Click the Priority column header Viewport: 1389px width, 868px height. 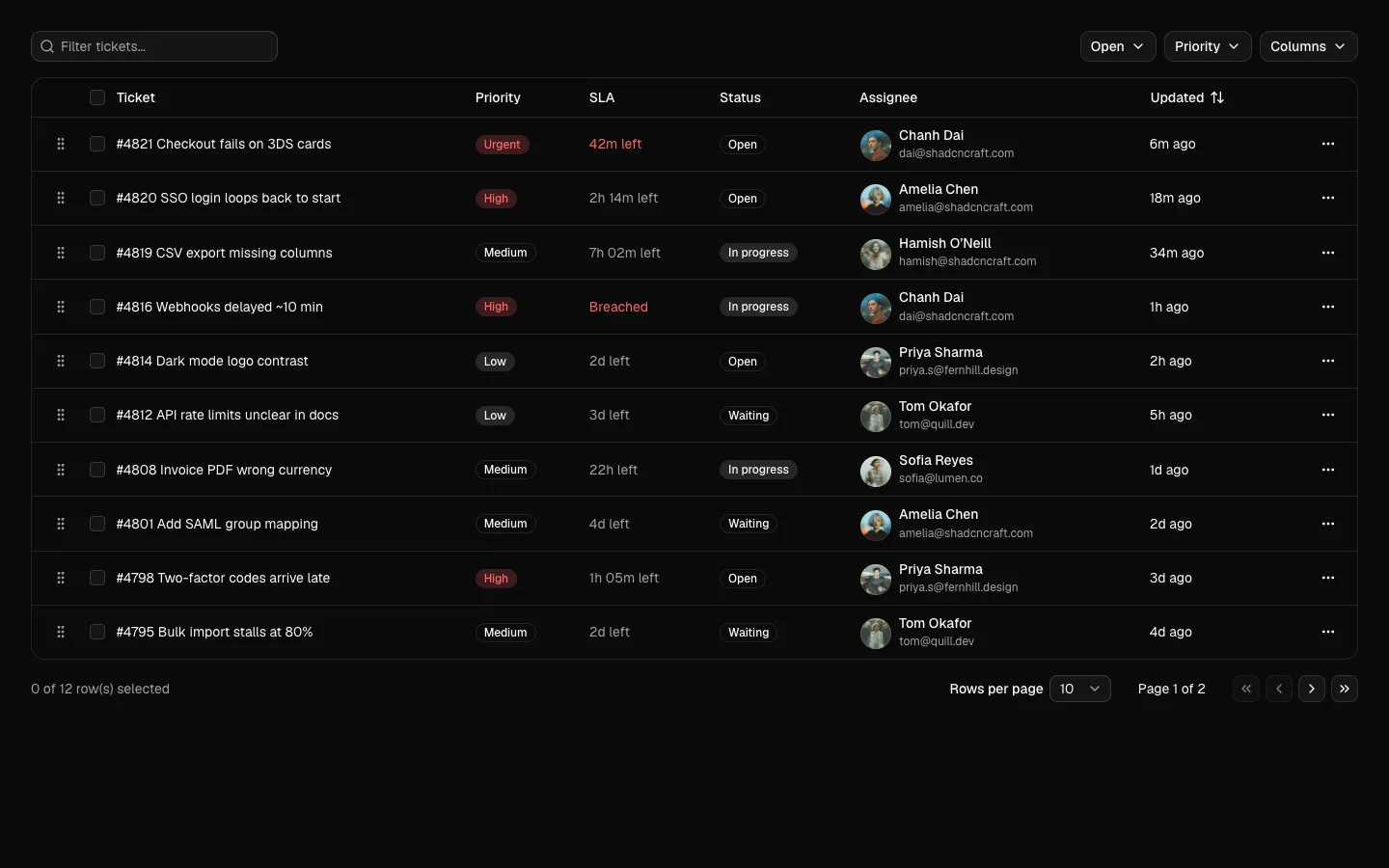[x=498, y=97]
